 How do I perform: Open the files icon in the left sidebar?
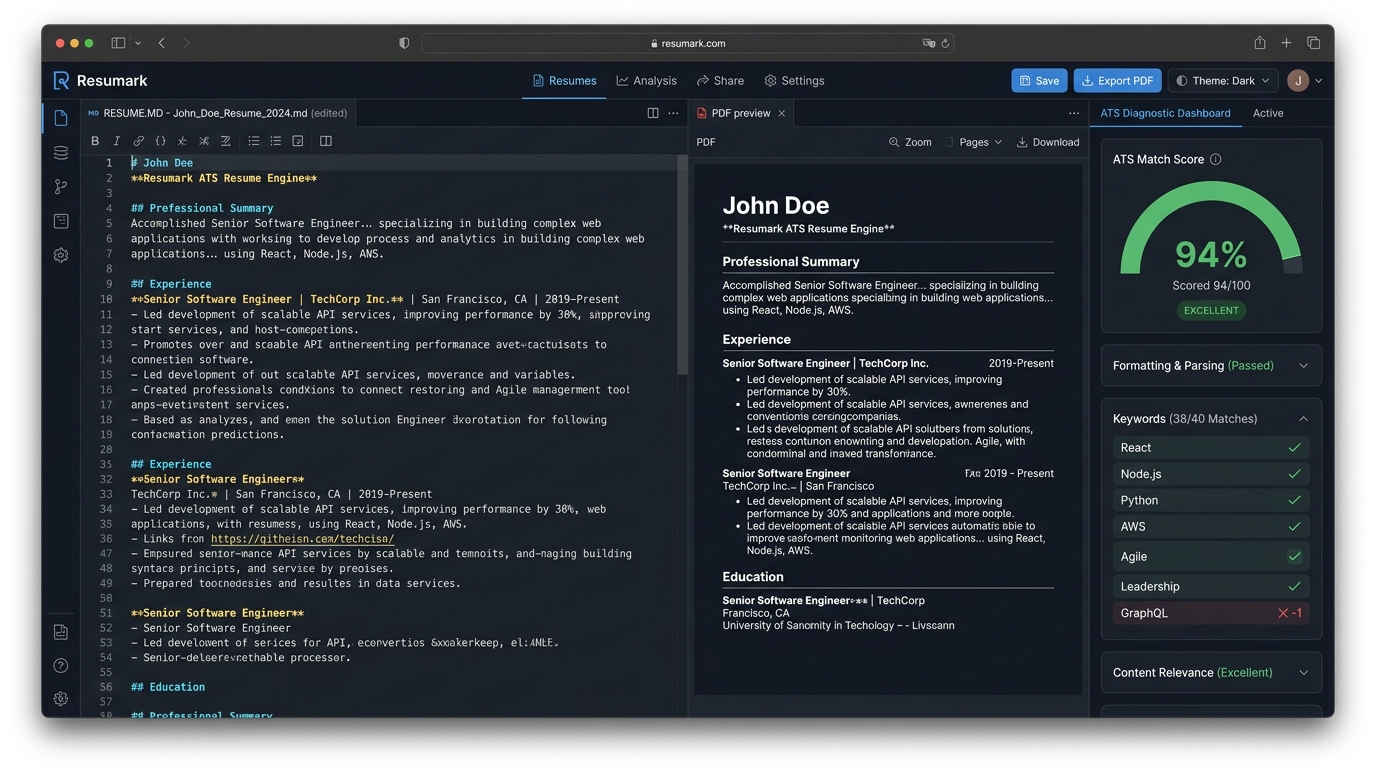pos(61,118)
